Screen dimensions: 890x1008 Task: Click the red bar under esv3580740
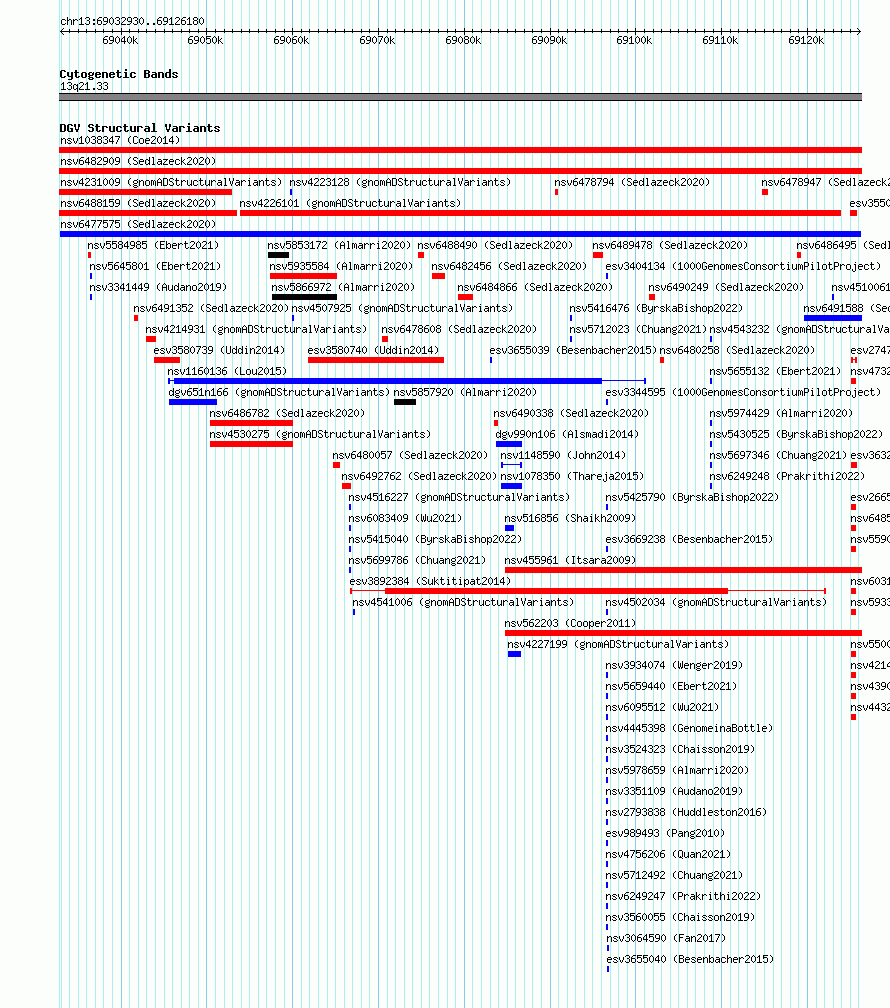[376, 360]
